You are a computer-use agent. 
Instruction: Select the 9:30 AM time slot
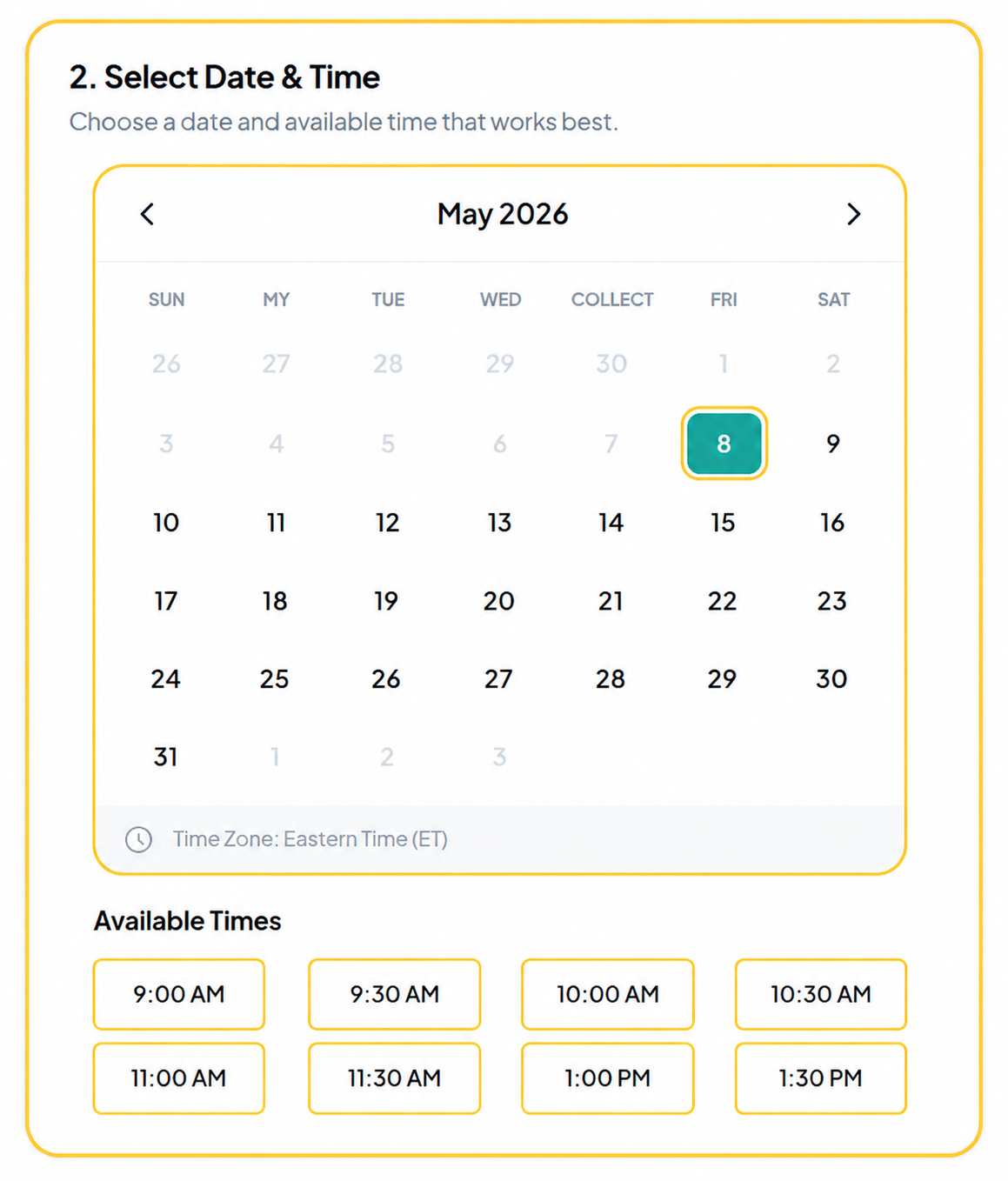(395, 994)
